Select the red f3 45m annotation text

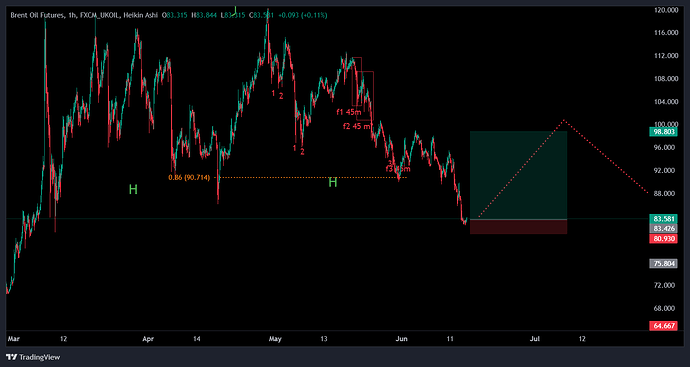pyautogui.click(x=398, y=169)
